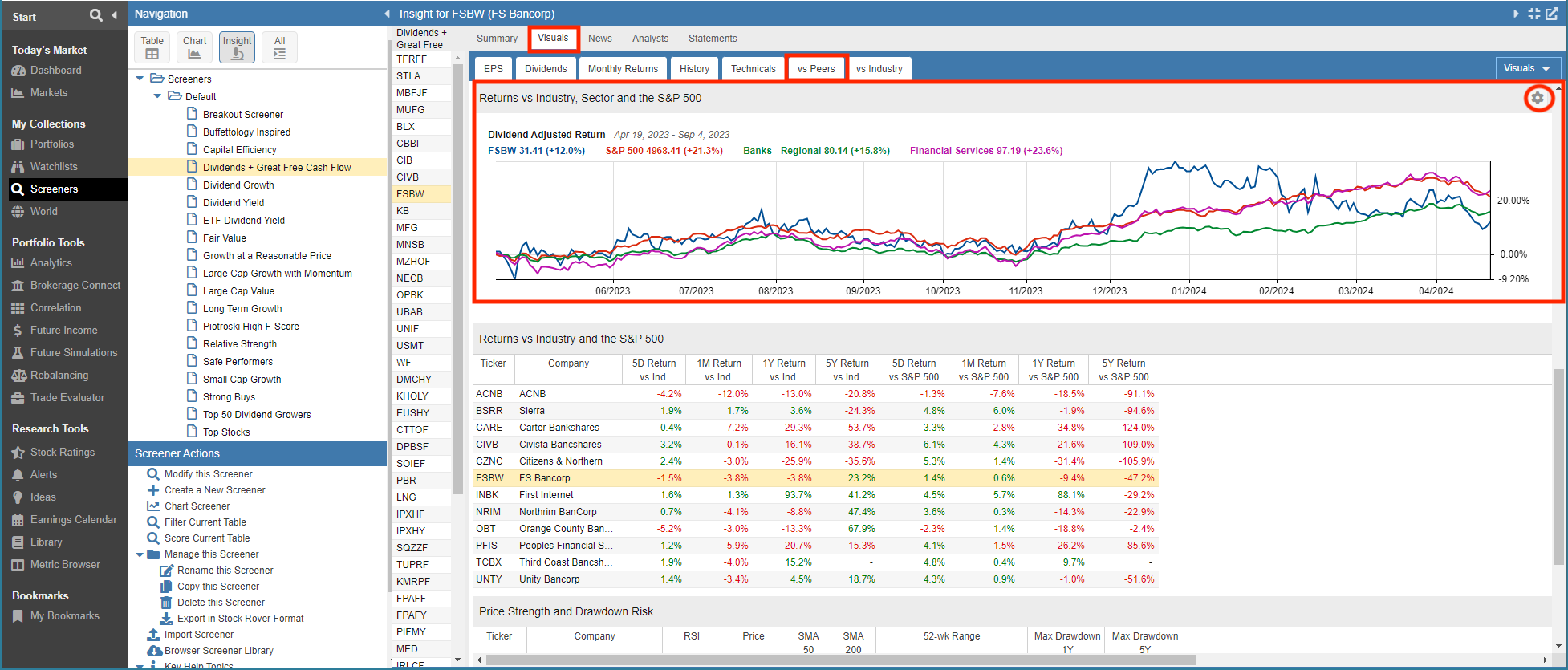Open Earnings Calendar
Screen dimensions: 1568x670
(x=73, y=520)
